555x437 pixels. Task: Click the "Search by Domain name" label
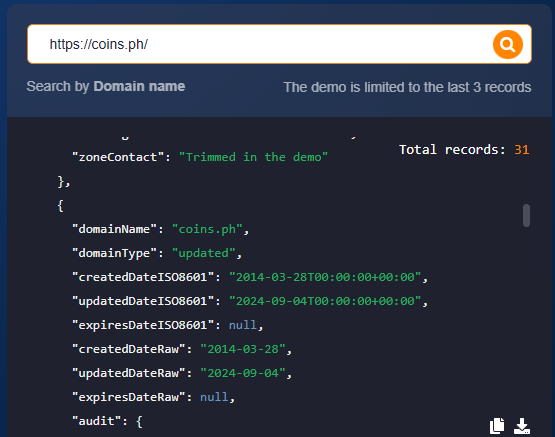point(106,86)
